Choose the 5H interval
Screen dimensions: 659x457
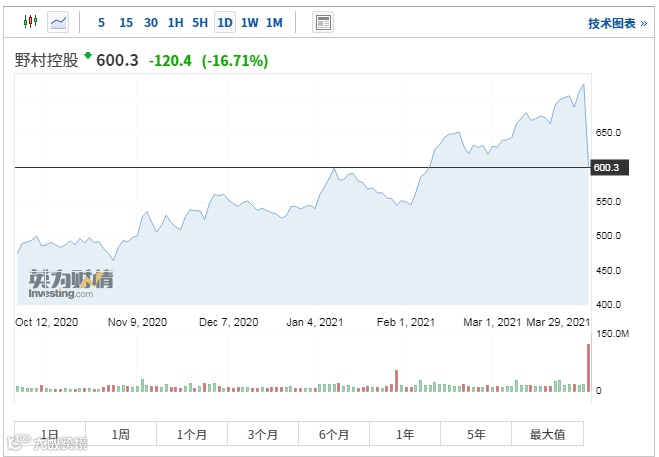tap(200, 22)
